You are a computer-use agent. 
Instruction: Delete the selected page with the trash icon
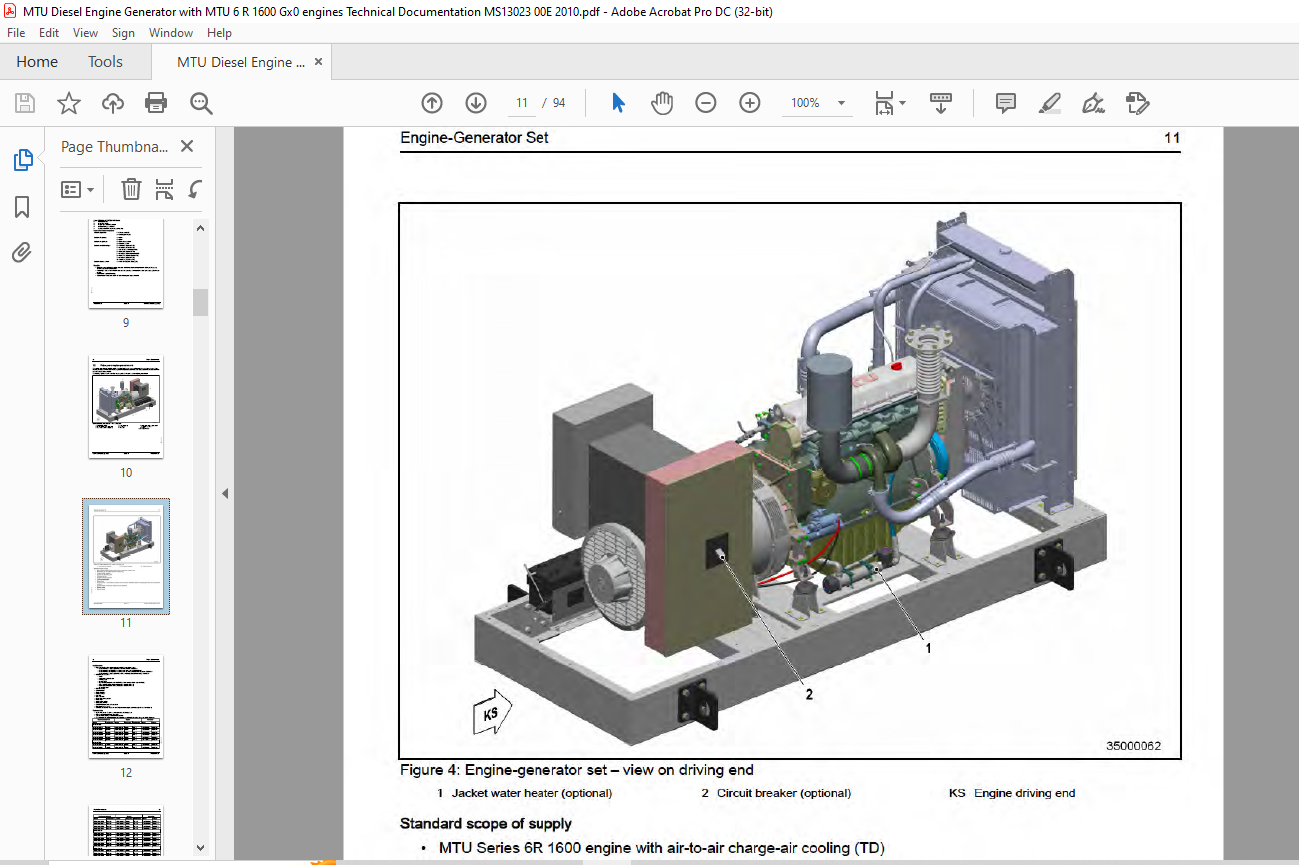click(131, 189)
